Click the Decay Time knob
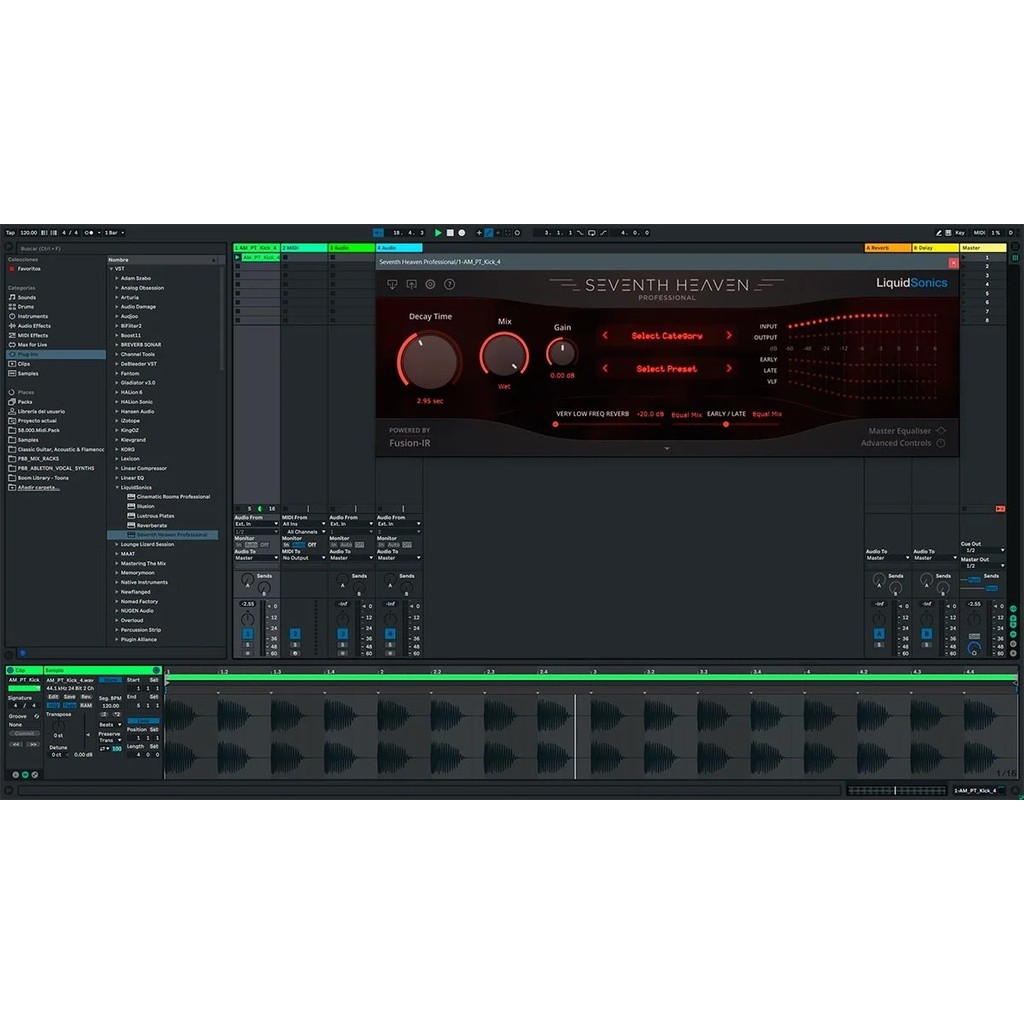1024x1024 pixels. [429, 360]
